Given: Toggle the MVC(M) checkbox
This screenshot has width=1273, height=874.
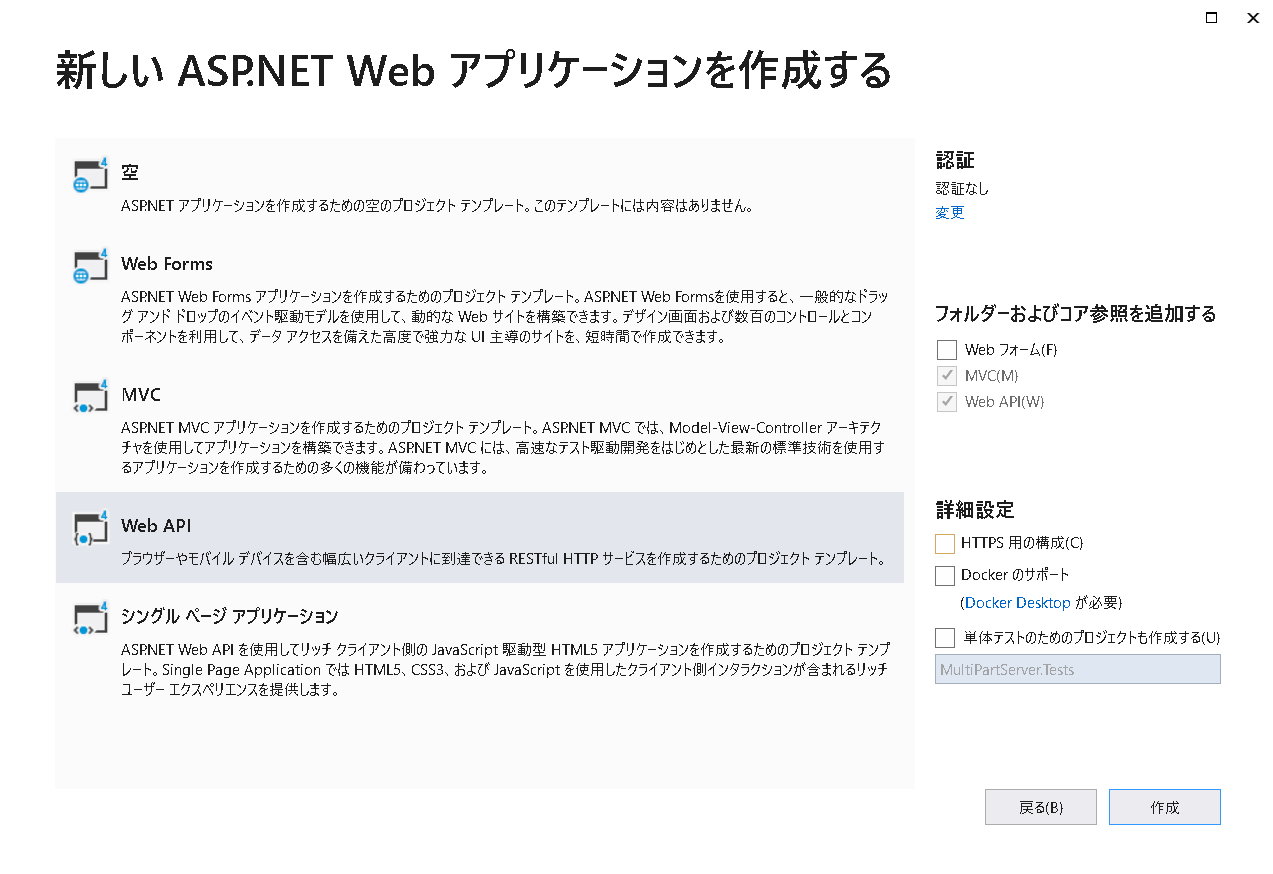Looking at the screenshot, I should 947,376.
